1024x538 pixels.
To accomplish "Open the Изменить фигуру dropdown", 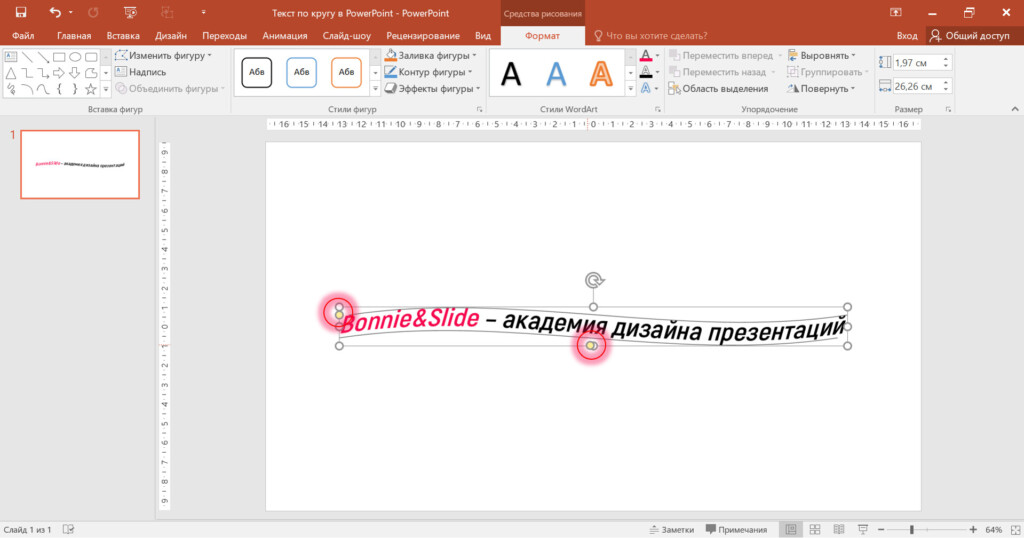I will click(x=163, y=55).
